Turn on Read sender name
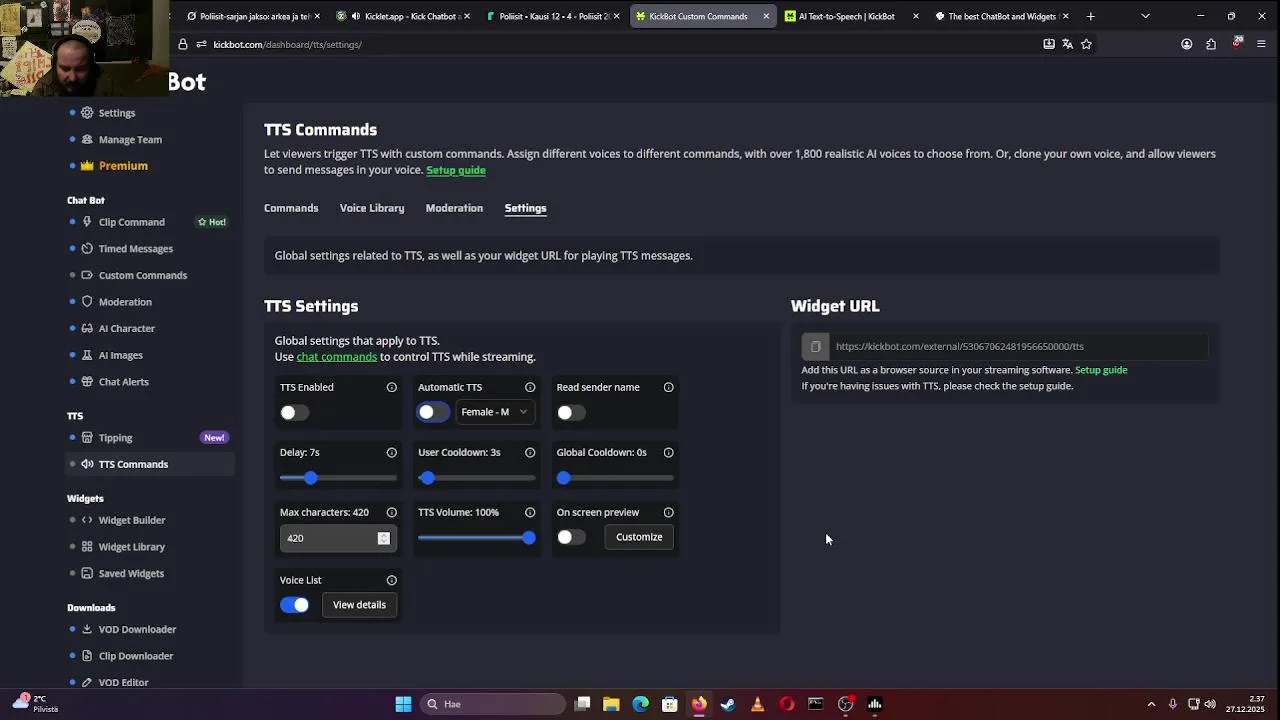1280x720 pixels. pyautogui.click(x=571, y=412)
